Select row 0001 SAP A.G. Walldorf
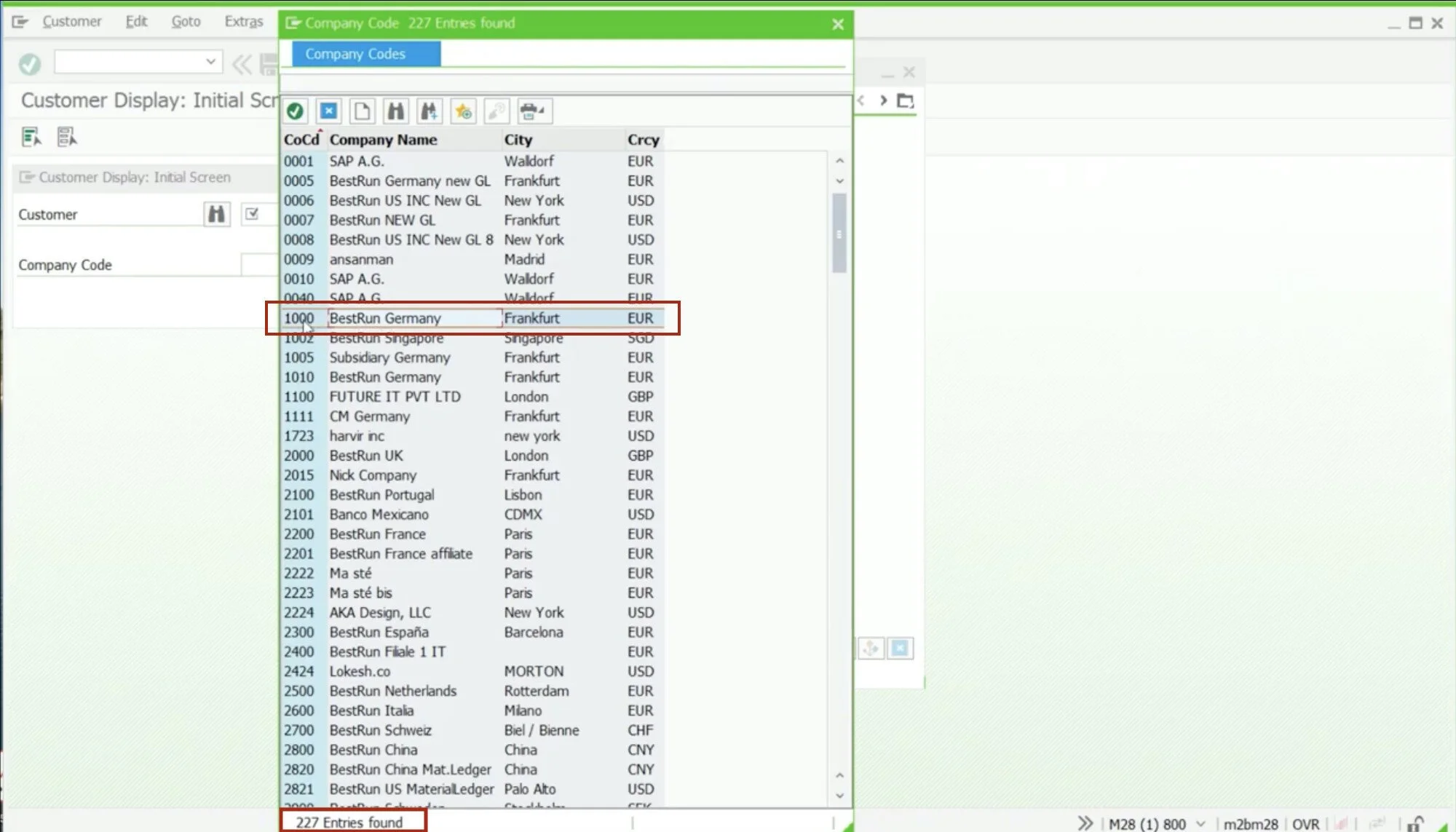The height and width of the screenshot is (832, 1456). tap(472, 161)
